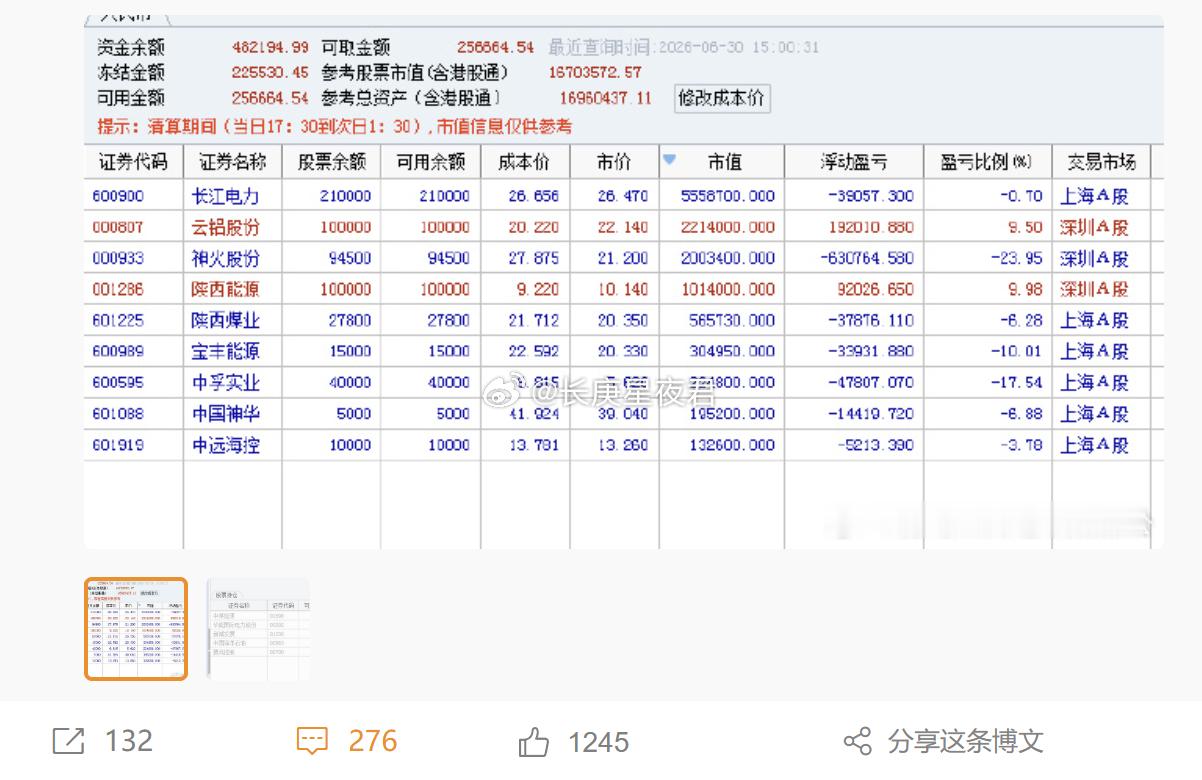
Task: Select the 陕西煤业 row name
Action: pos(225,320)
